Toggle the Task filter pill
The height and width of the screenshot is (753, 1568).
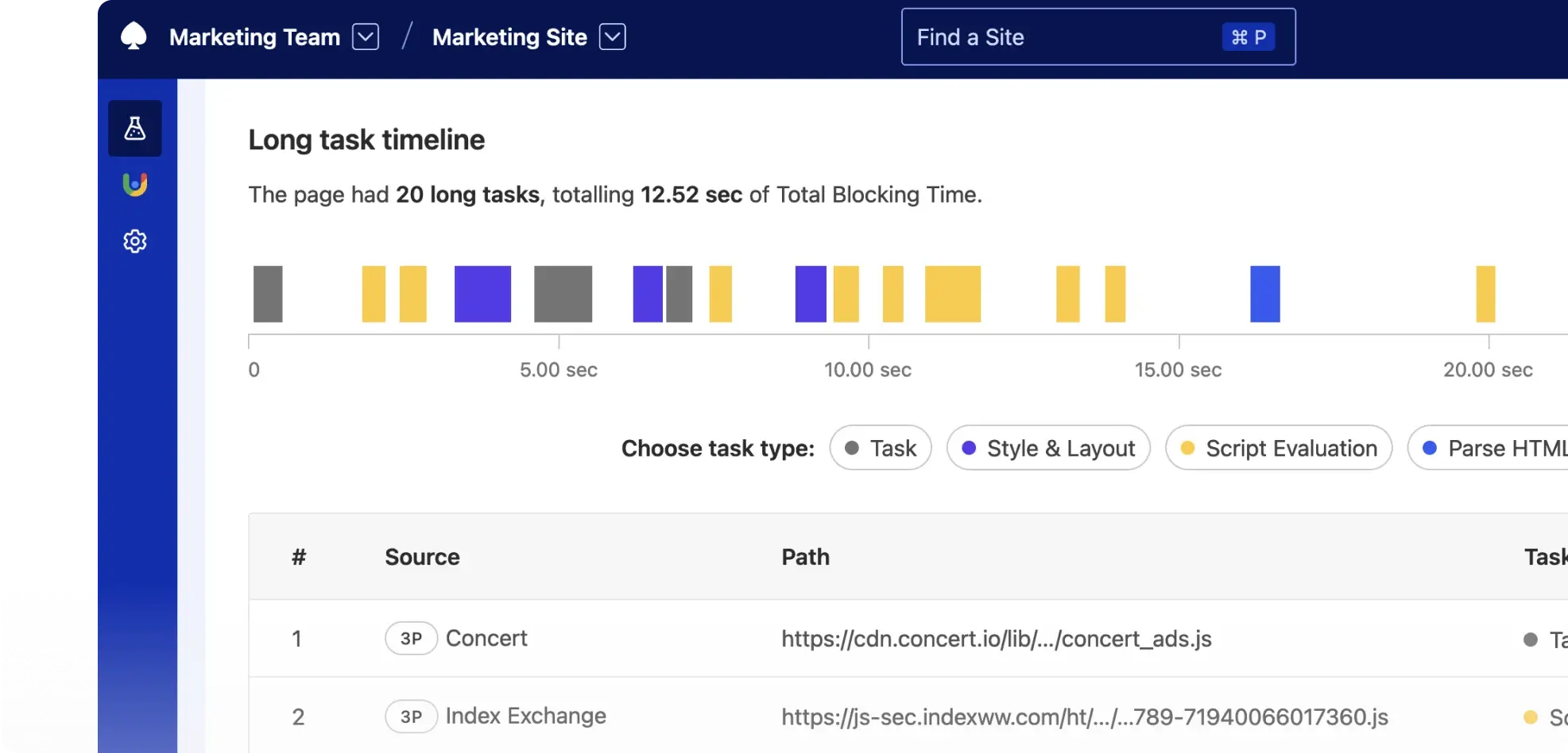coord(880,447)
